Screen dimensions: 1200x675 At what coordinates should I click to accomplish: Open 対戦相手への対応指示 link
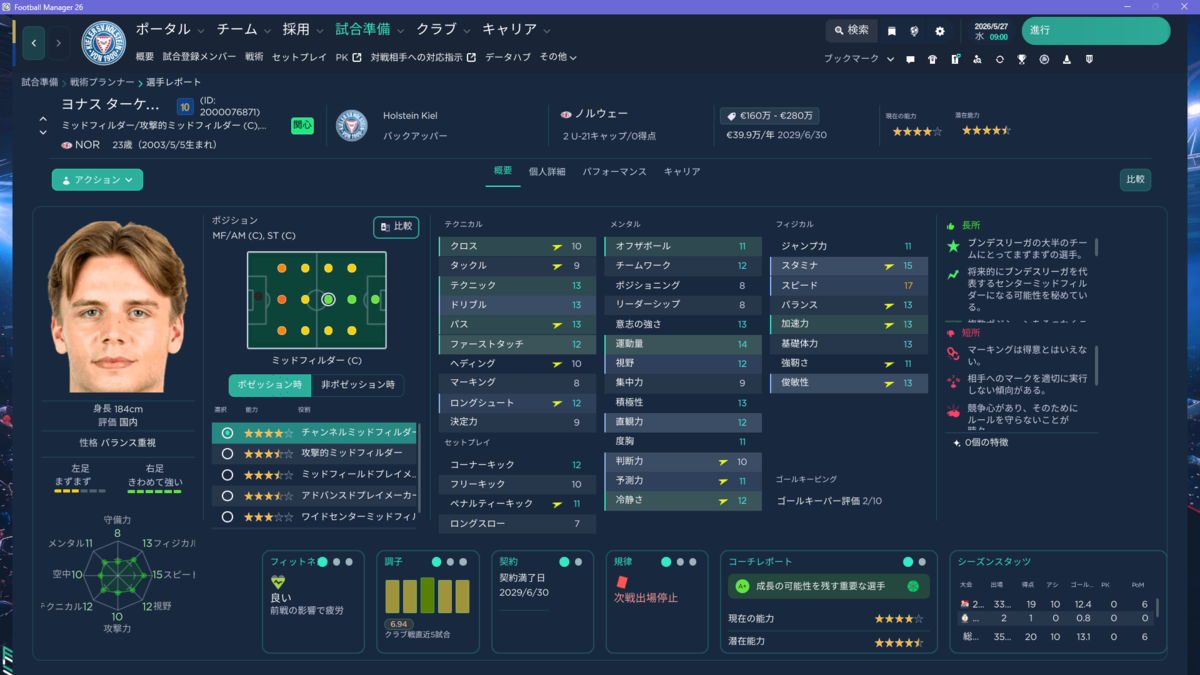423,57
